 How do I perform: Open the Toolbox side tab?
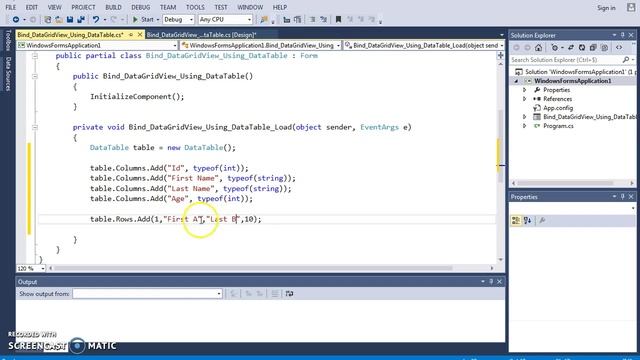pos(8,40)
